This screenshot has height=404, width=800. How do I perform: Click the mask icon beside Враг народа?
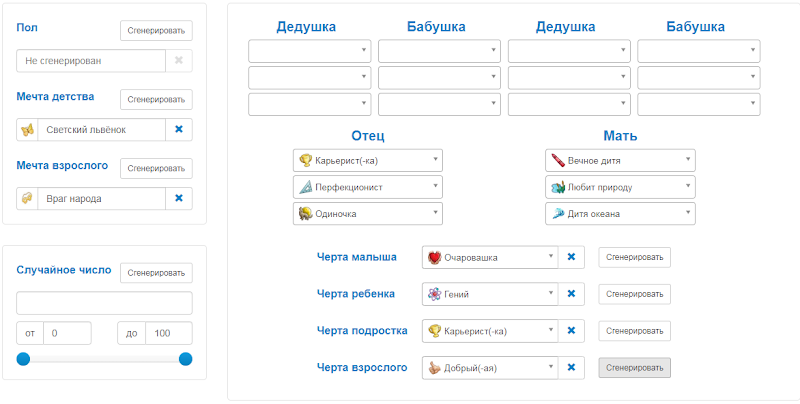click(x=27, y=198)
